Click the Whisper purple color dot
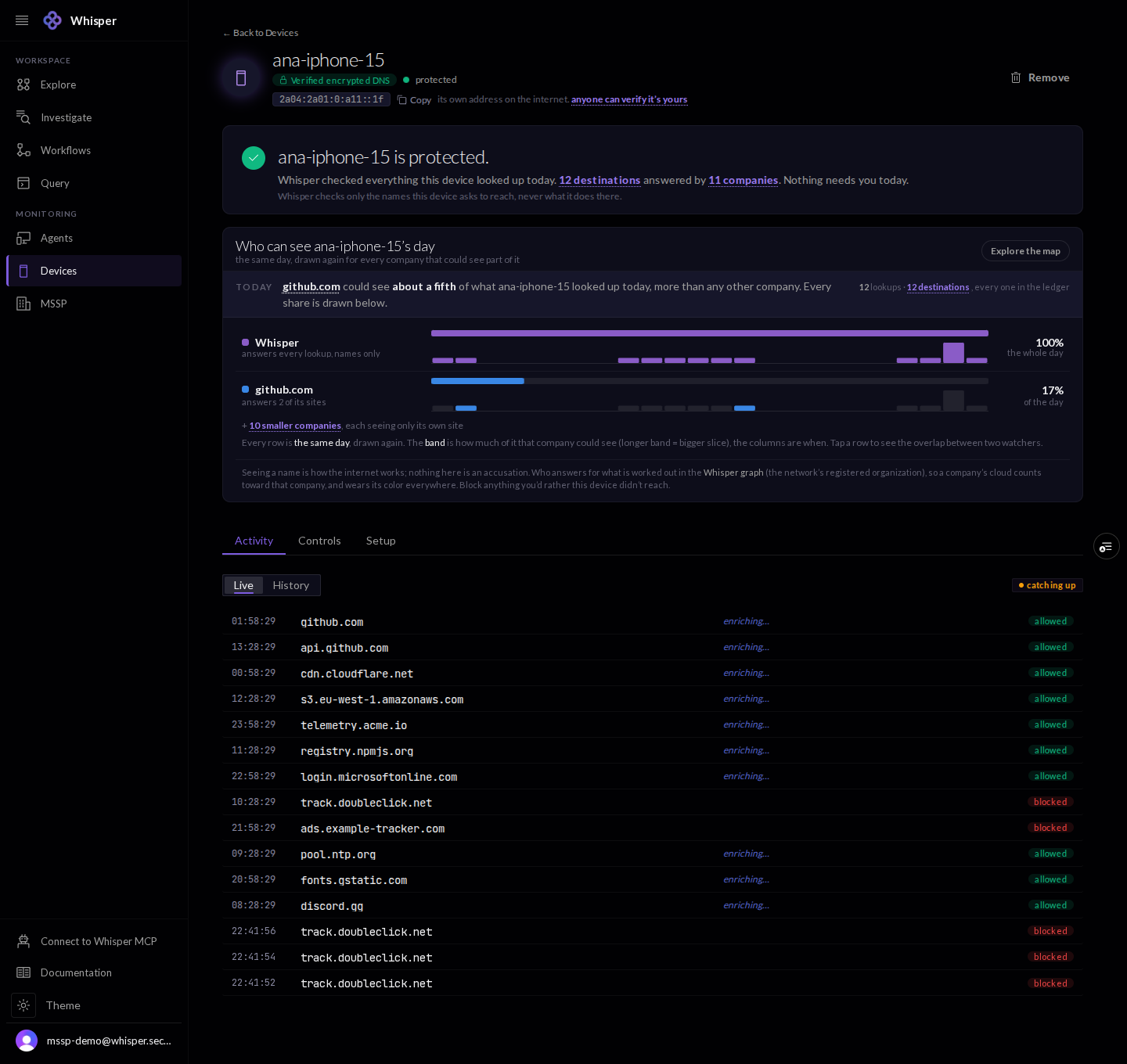 [246, 343]
